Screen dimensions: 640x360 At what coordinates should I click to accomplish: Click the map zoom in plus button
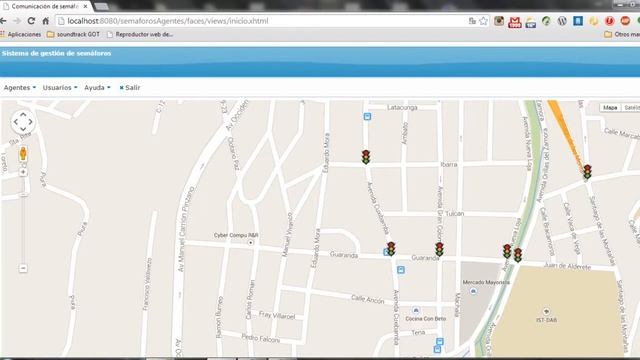point(23,172)
